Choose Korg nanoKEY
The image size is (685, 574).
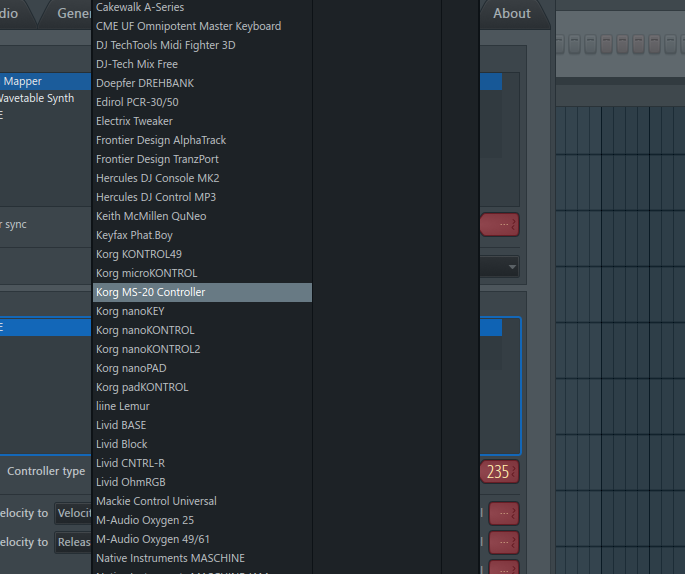202,311
